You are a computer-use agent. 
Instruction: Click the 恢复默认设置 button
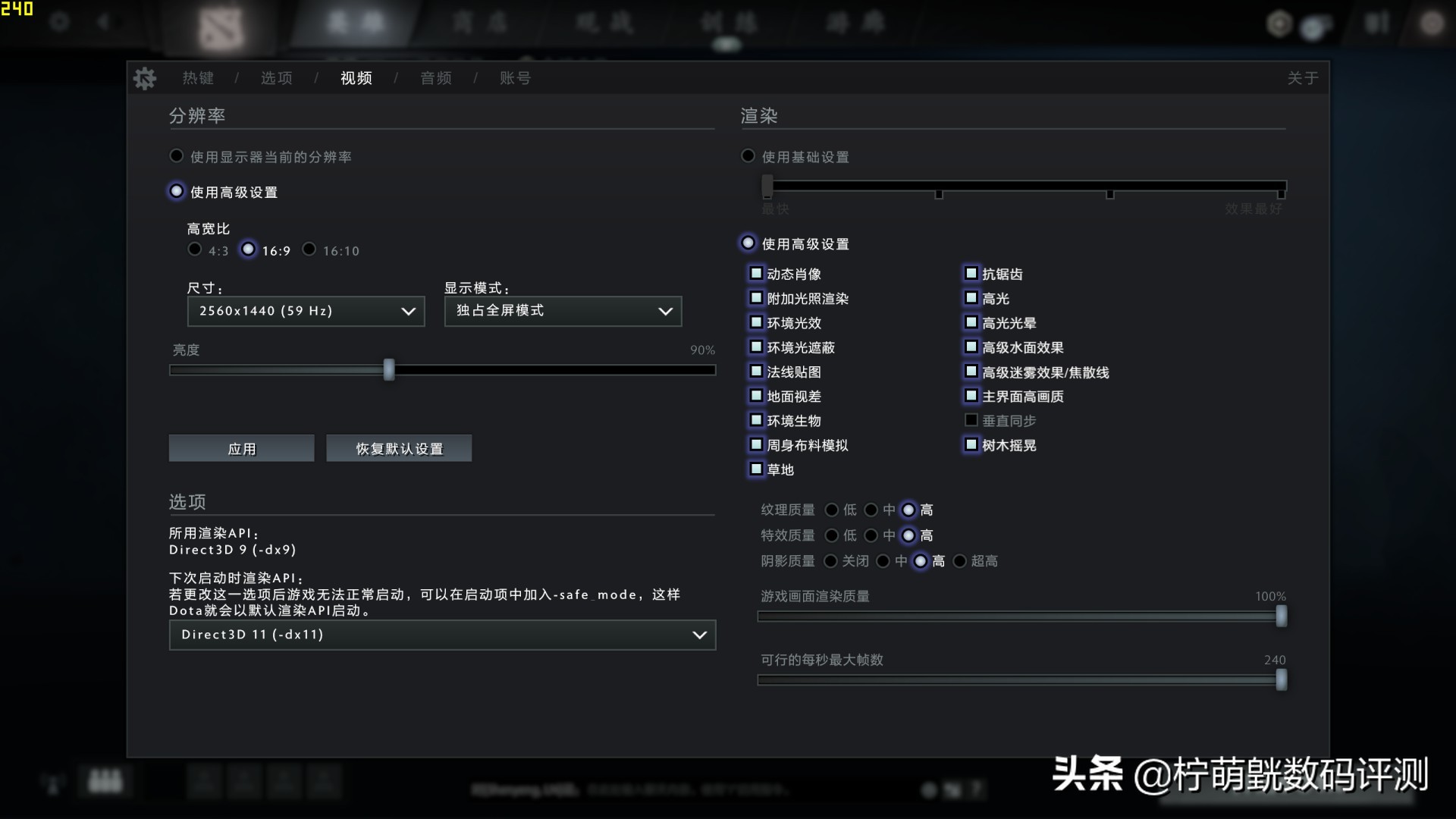(399, 448)
